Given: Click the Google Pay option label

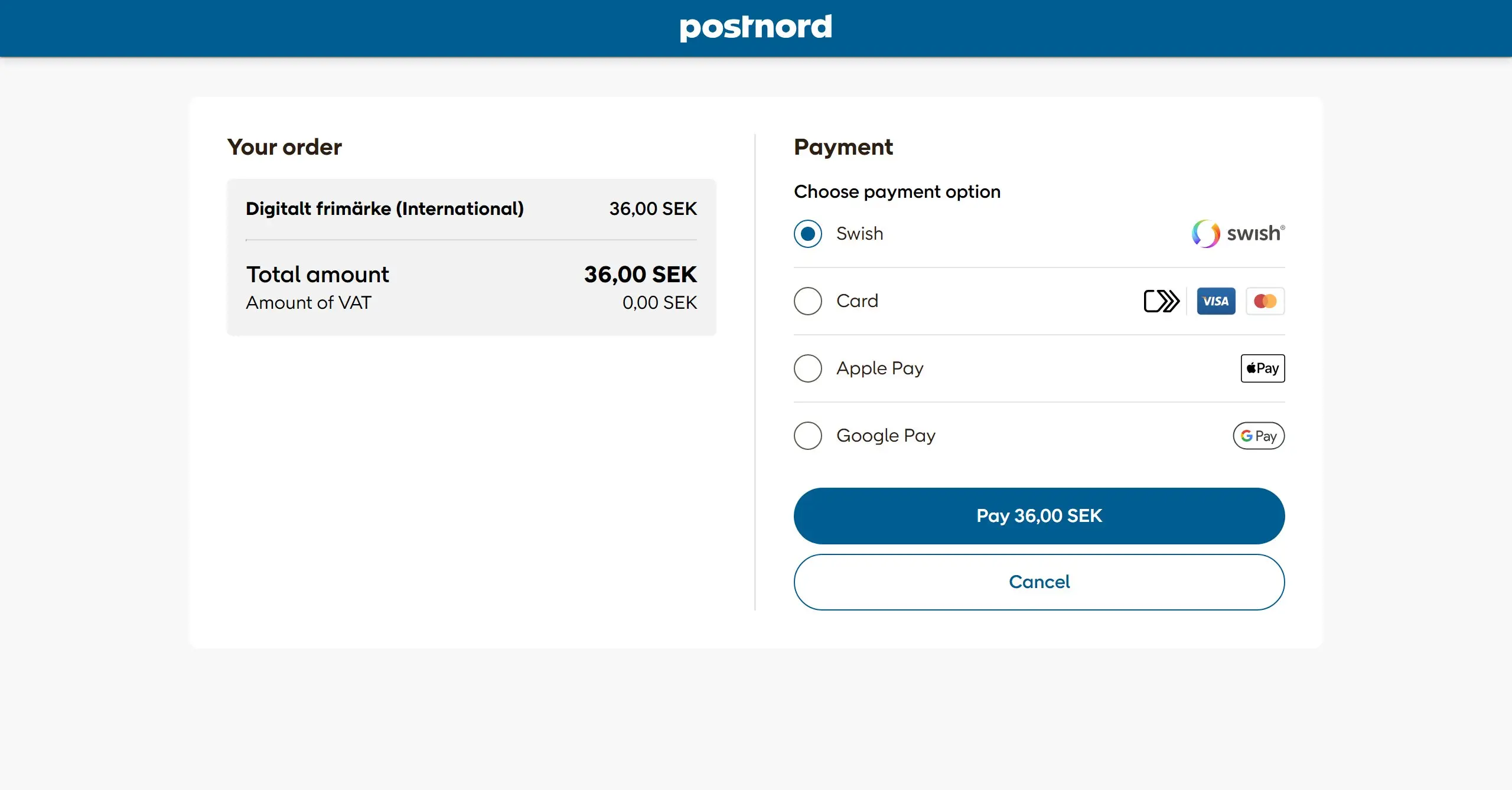Looking at the screenshot, I should [x=885, y=436].
